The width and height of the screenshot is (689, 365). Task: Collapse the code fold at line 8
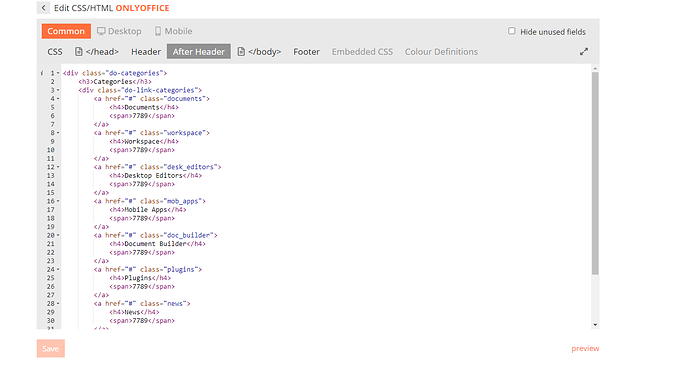[58, 133]
